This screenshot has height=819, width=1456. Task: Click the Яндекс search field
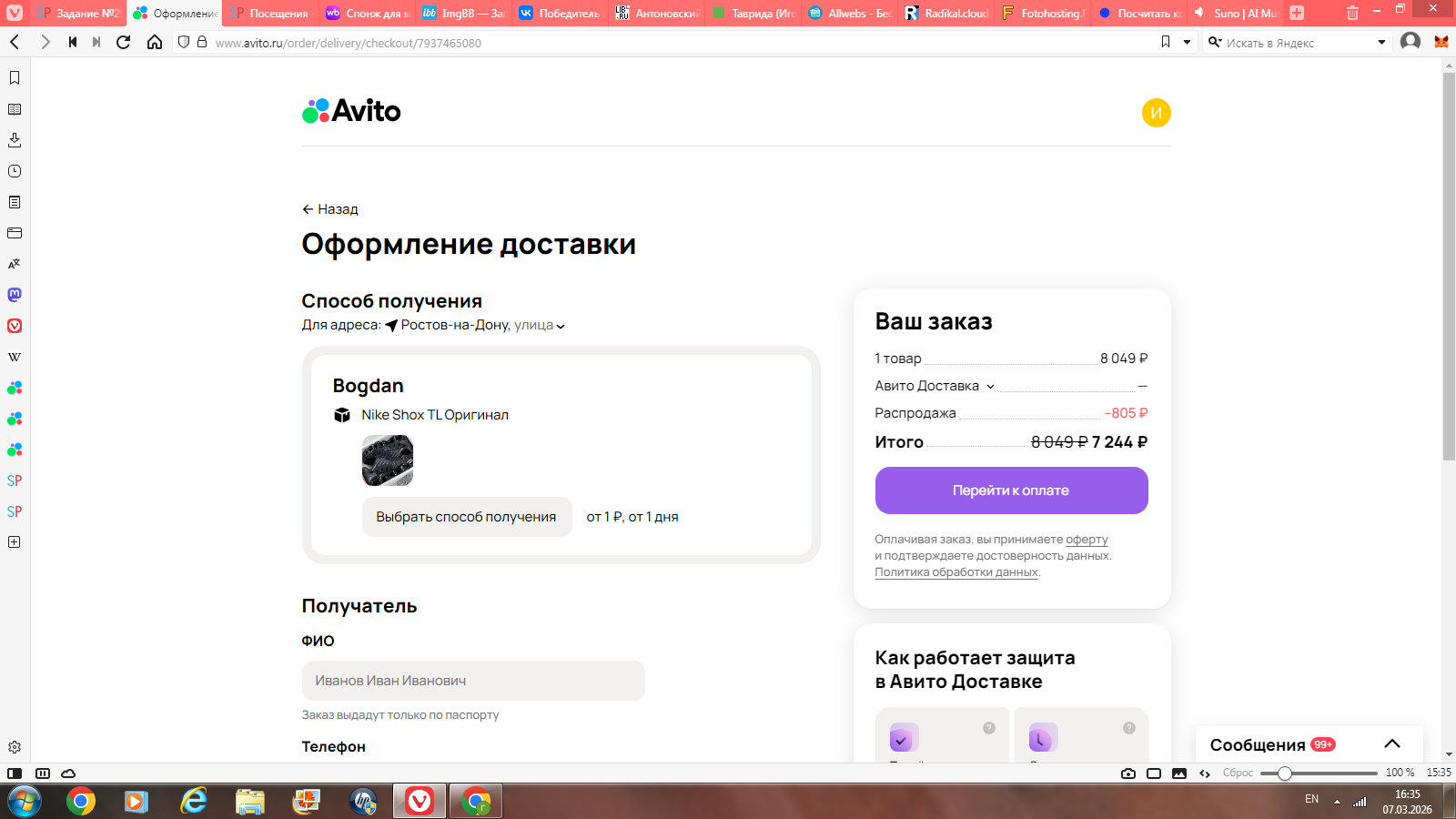1297,43
